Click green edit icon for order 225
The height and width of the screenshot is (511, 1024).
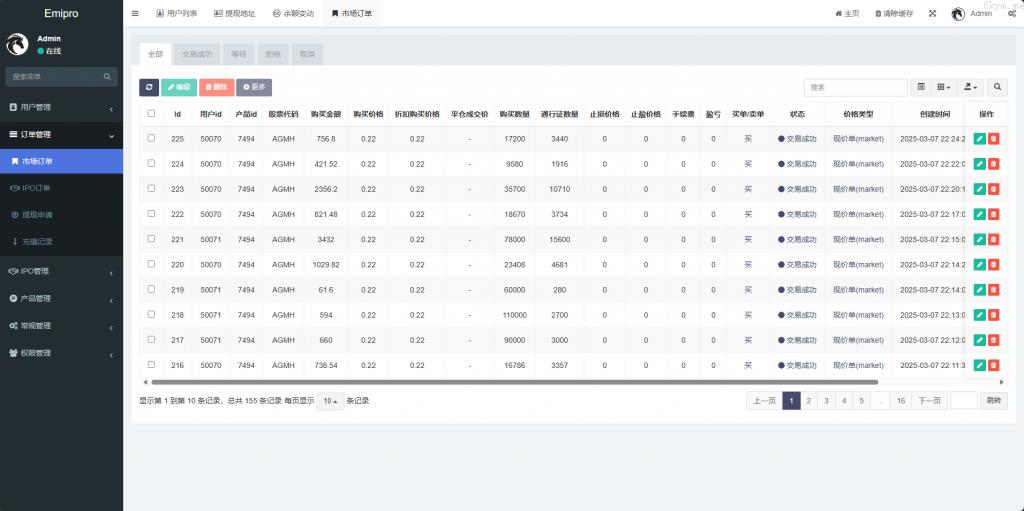pos(980,139)
